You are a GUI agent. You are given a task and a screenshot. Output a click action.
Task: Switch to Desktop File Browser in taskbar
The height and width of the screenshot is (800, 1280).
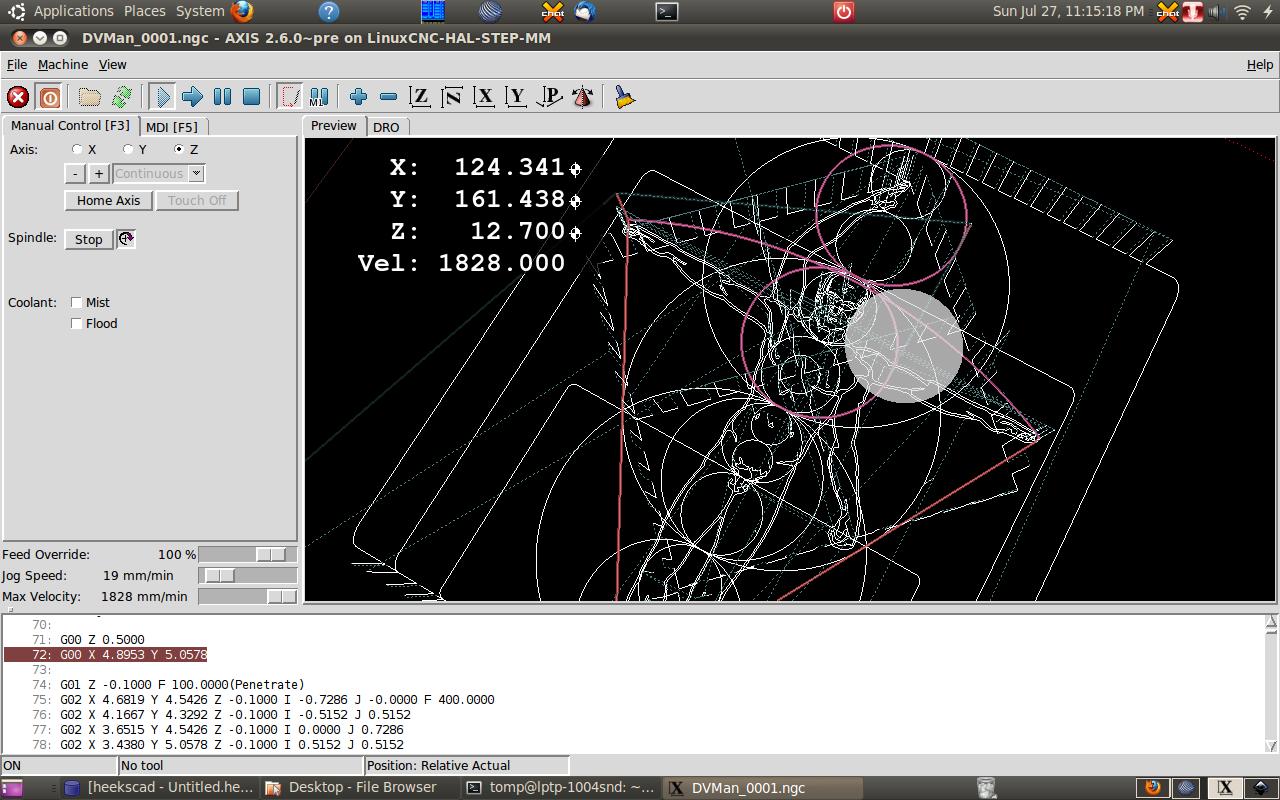point(360,787)
